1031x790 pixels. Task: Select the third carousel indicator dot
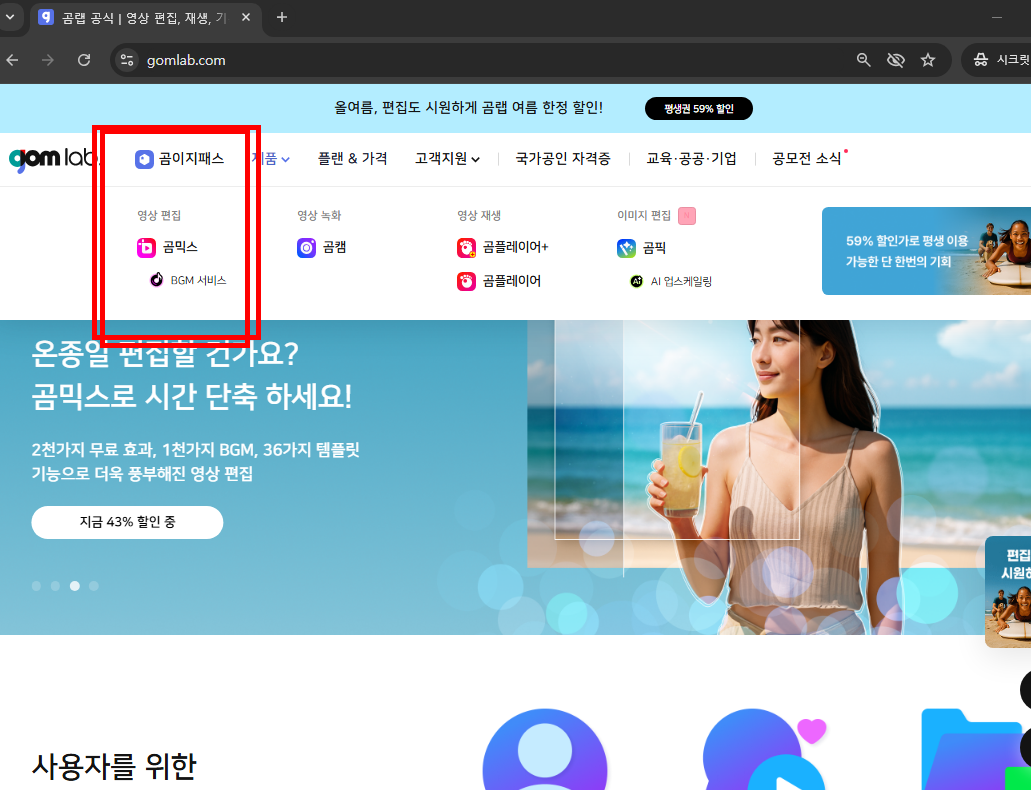point(74,585)
